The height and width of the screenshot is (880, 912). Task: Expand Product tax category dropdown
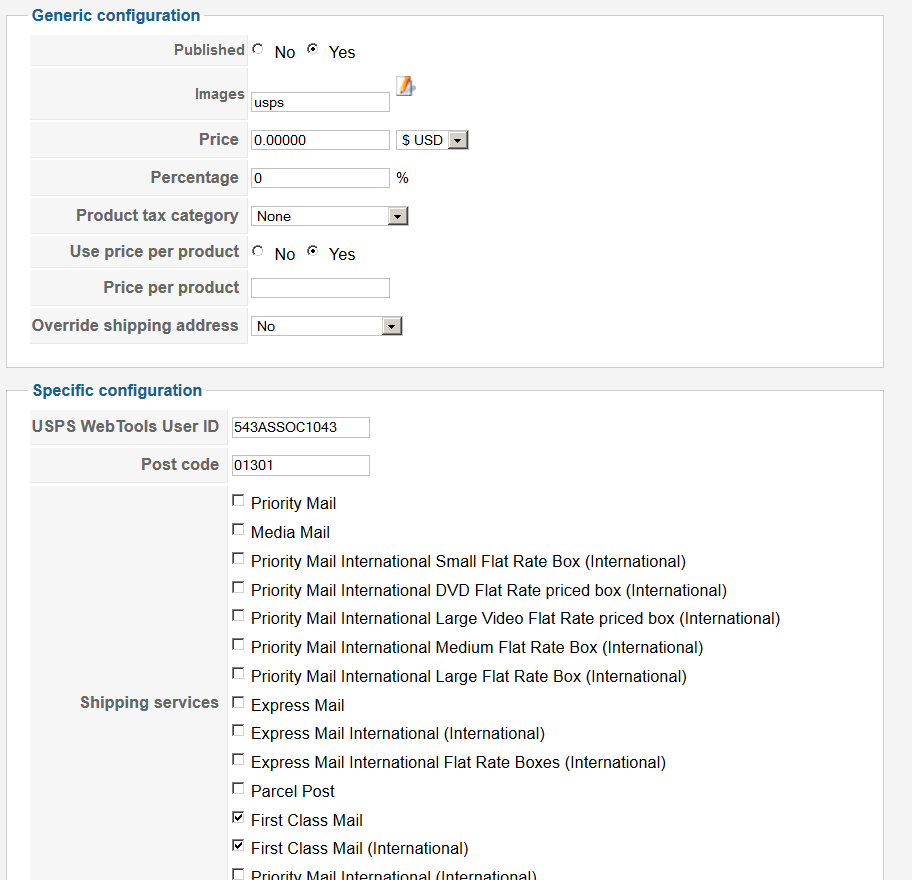330,216
